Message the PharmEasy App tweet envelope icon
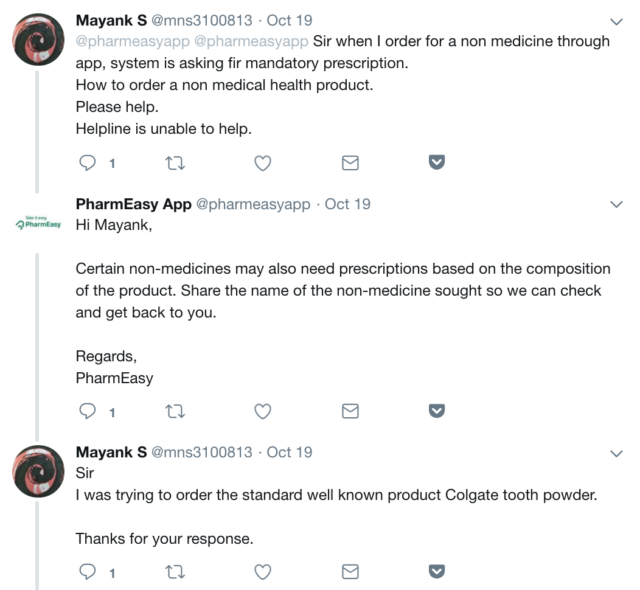This screenshot has width=640, height=590. tap(350, 411)
